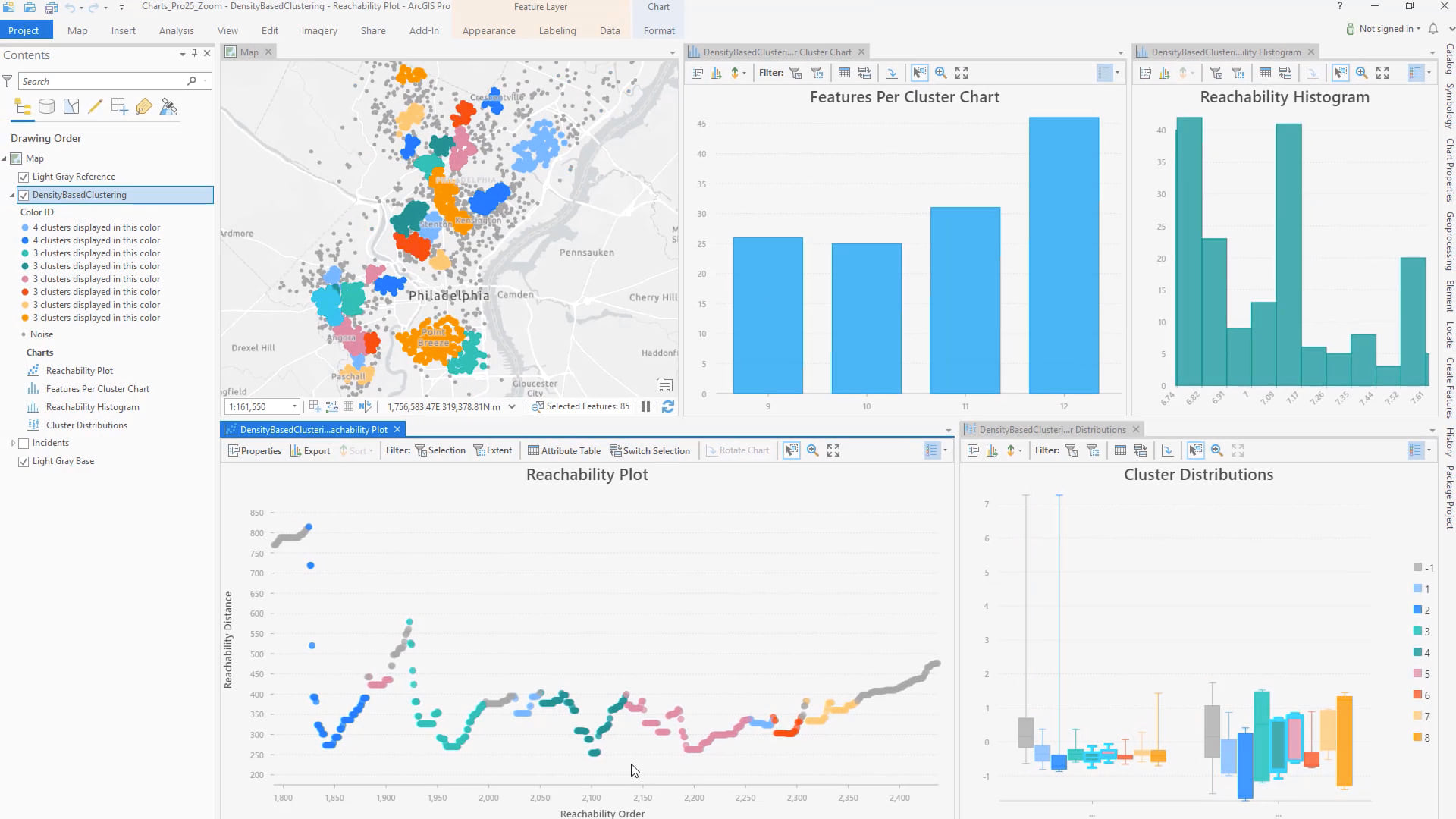Viewport: 1456px width, 819px height.
Task: Uncheck Light Gray Reference layer
Action: (24, 177)
